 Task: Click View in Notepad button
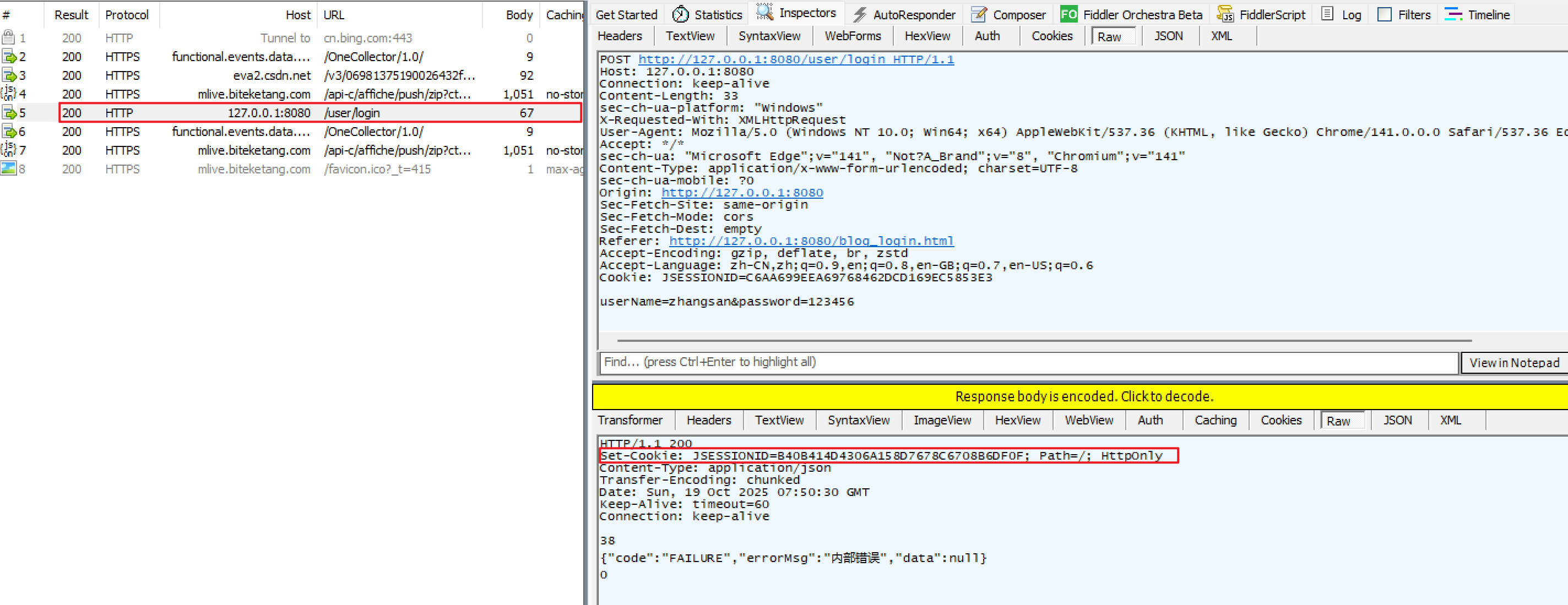1513,363
